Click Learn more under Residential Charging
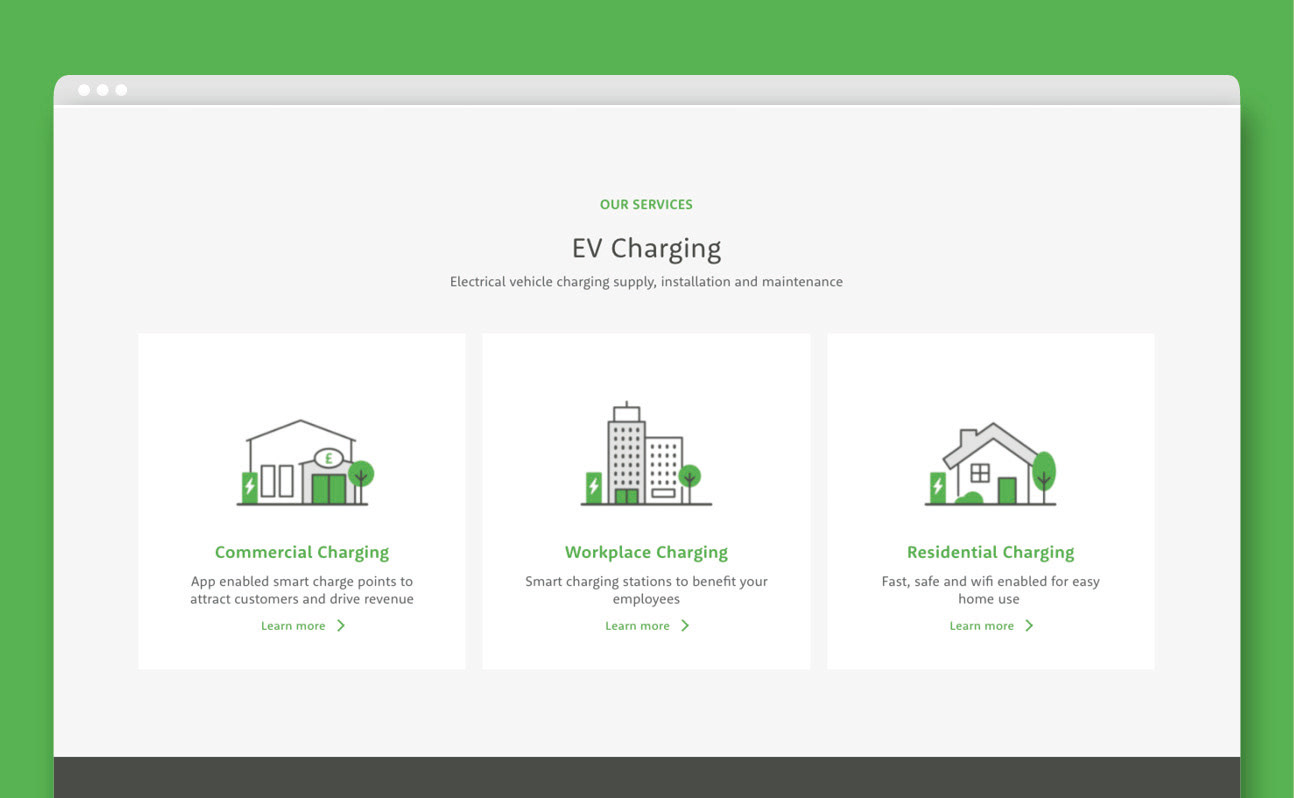The width and height of the screenshot is (1294, 798). (x=981, y=626)
